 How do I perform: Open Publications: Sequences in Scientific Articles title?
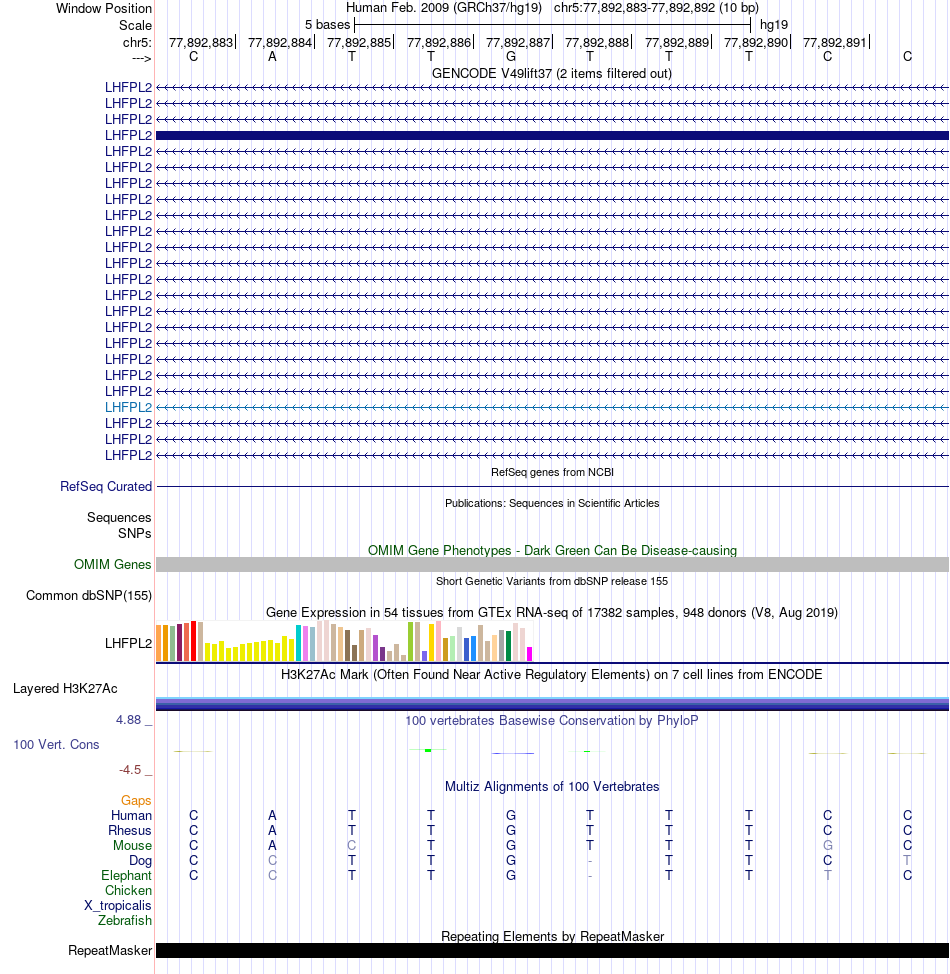tap(552, 503)
